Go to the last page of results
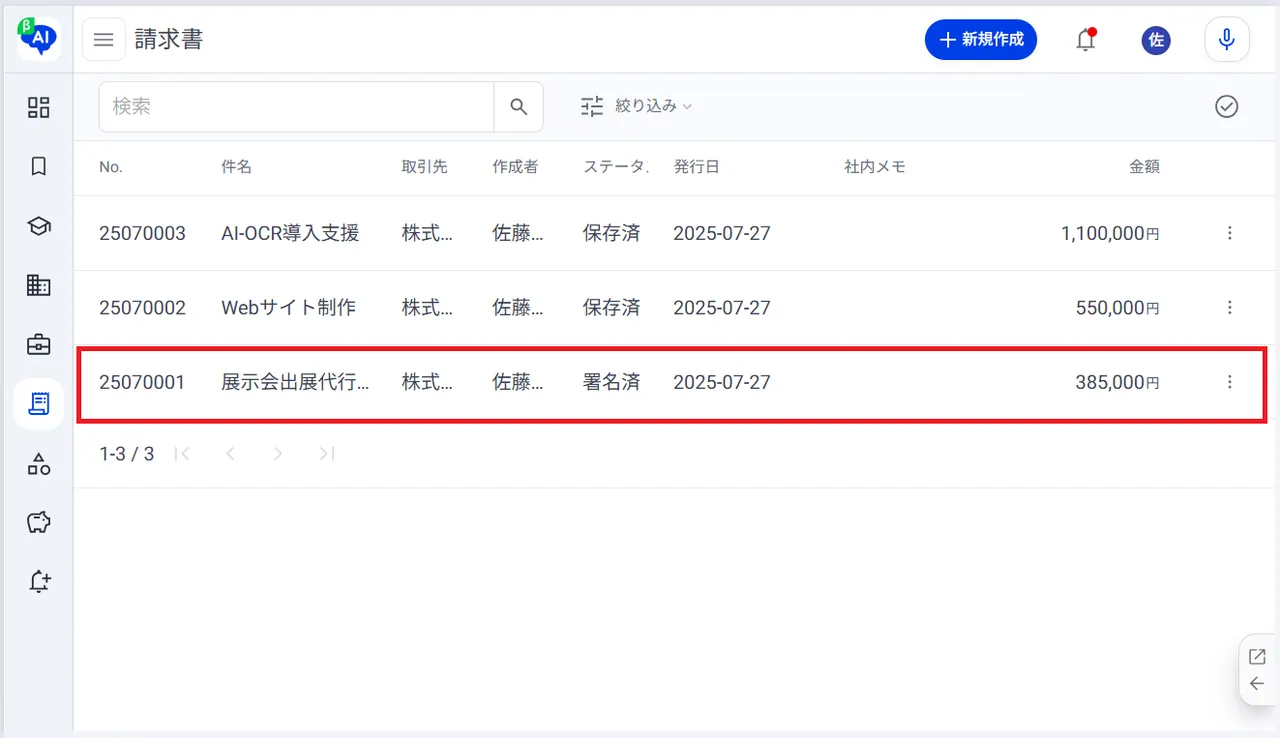Viewport: 1280px width, 738px height. [x=326, y=454]
